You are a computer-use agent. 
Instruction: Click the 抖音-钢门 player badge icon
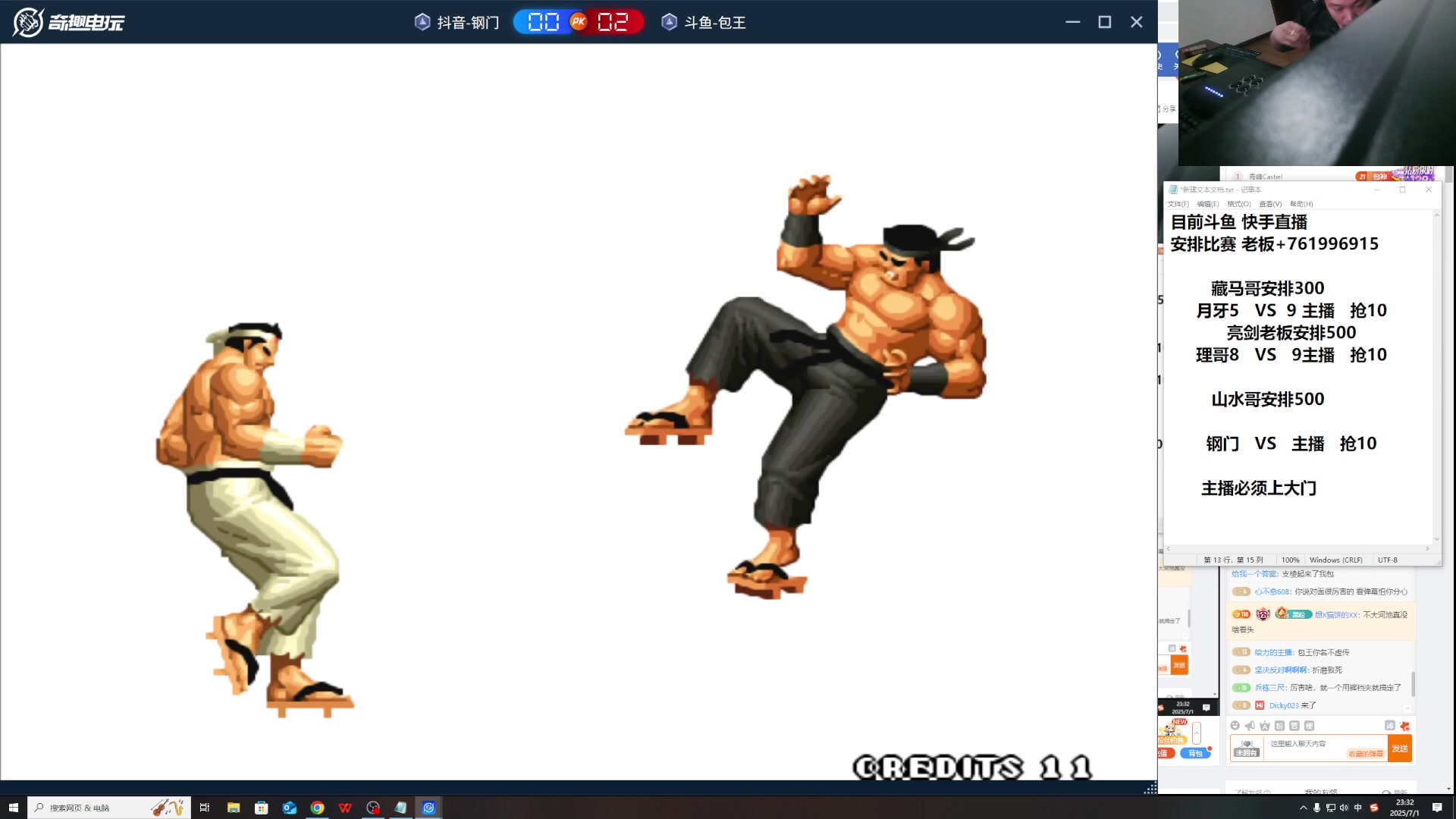422,22
